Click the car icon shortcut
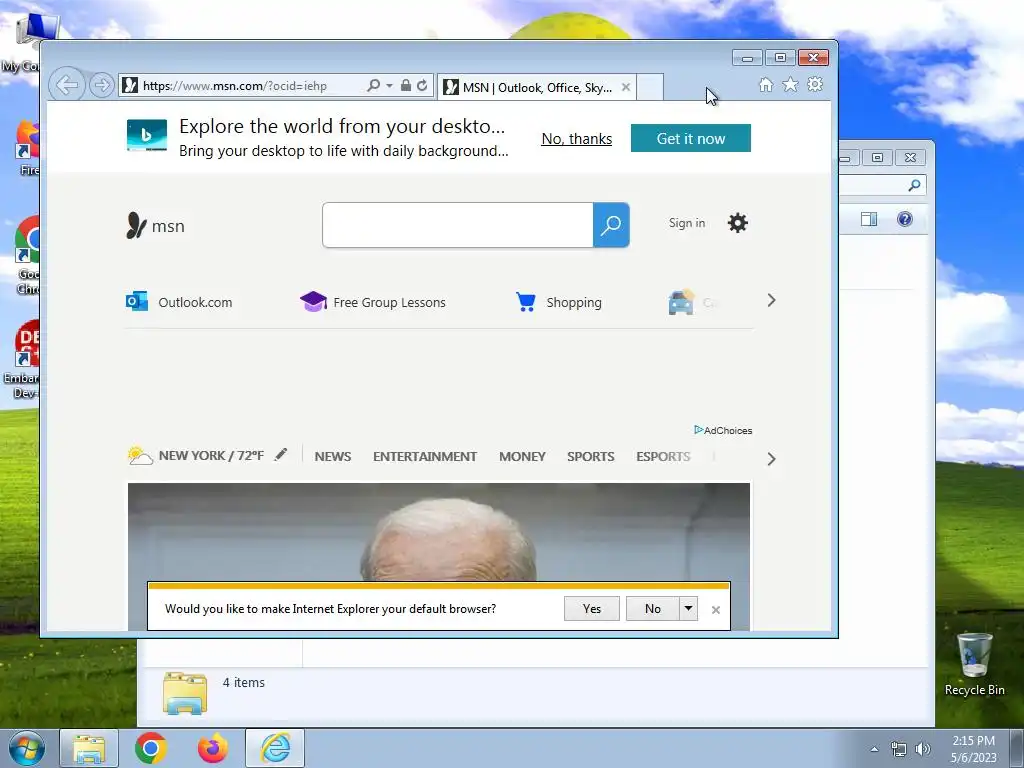Screen dimensions: 1024x768 point(681,302)
